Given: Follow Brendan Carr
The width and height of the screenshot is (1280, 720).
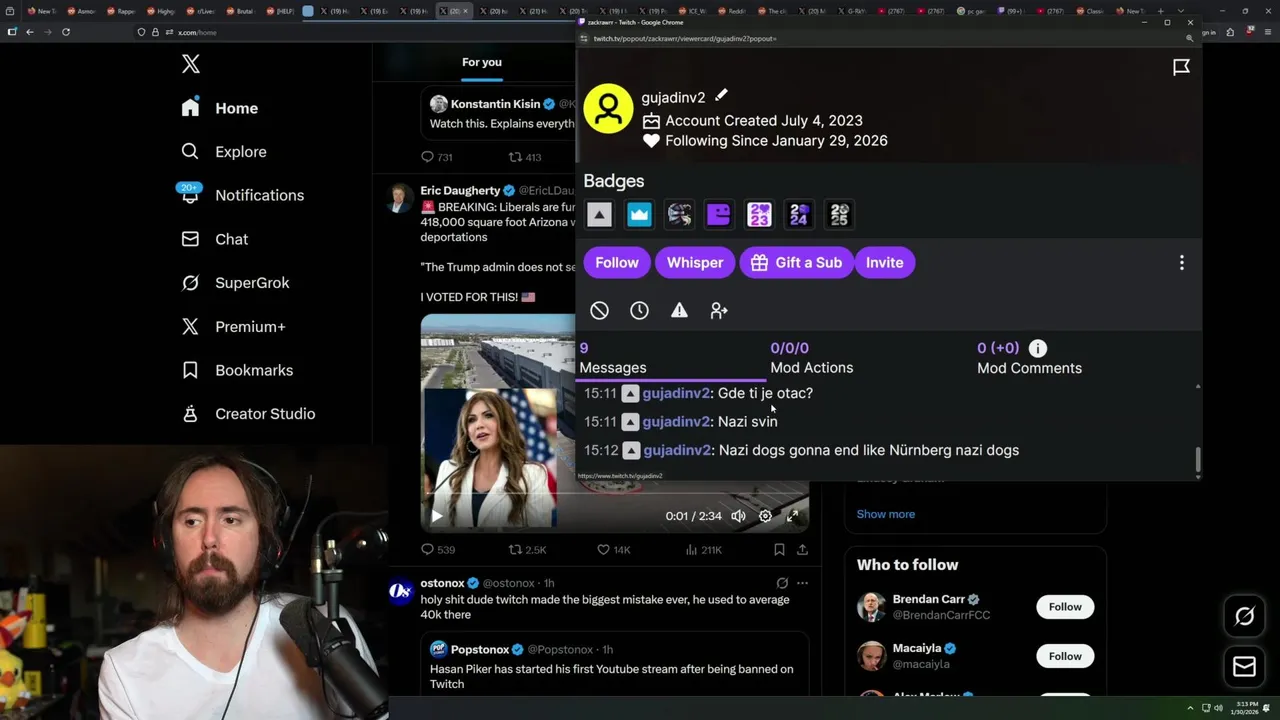Looking at the screenshot, I should coord(1065,607).
